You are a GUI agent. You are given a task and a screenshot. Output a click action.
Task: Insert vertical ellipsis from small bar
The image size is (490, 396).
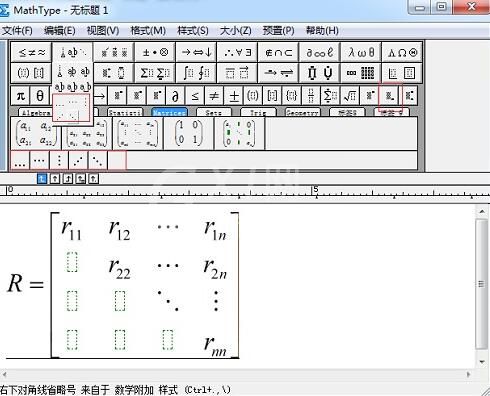(x=59, y=161)
